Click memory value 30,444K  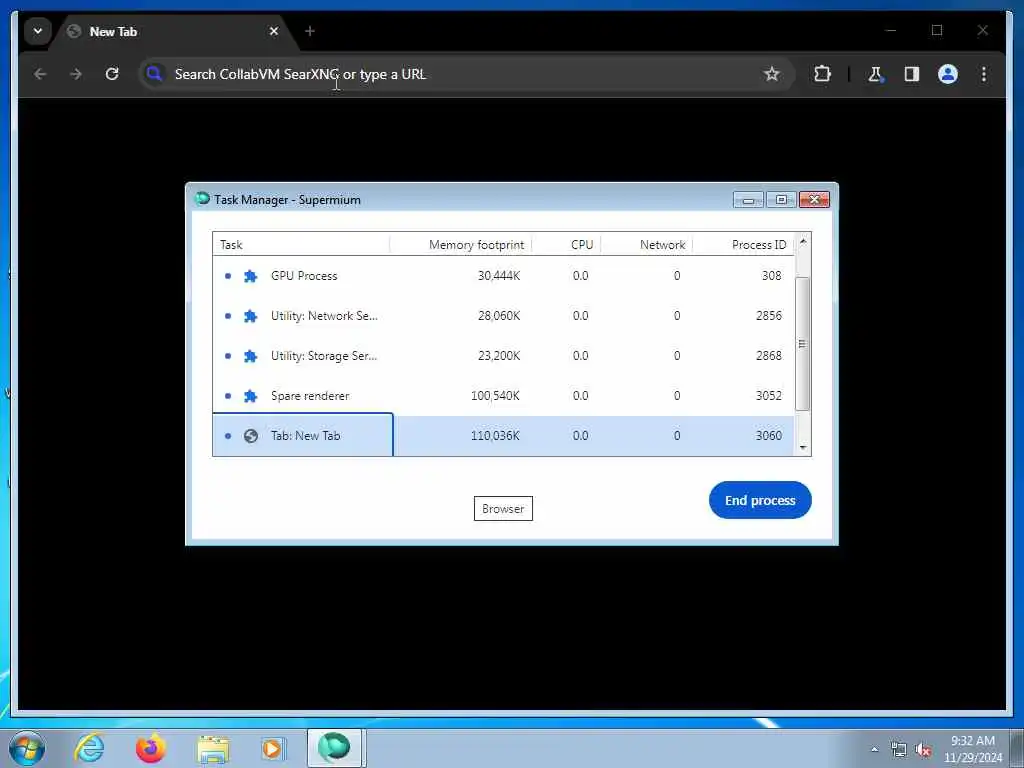tap(499, 276)
